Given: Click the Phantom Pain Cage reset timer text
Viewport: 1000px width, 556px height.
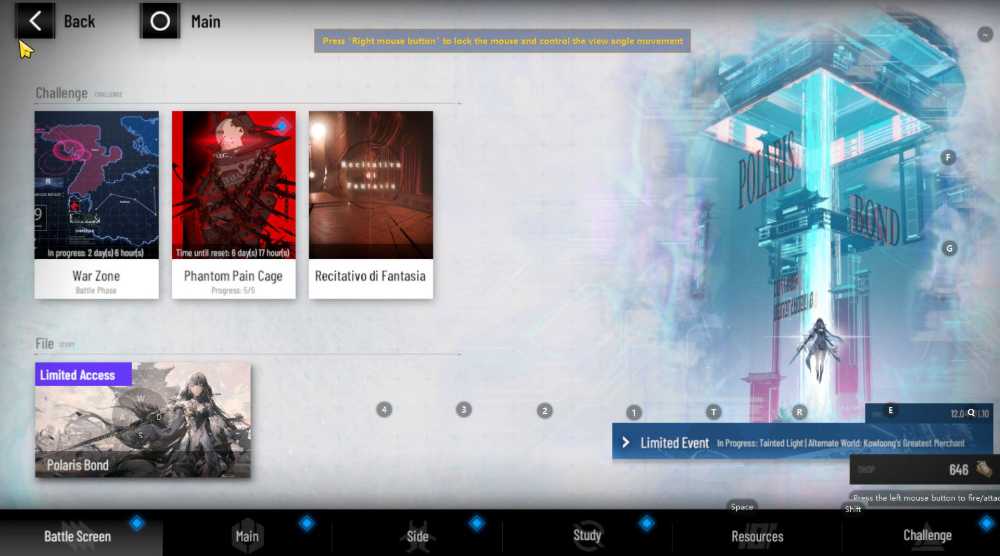Looking at the screenshot, I should tap(233, 253).
